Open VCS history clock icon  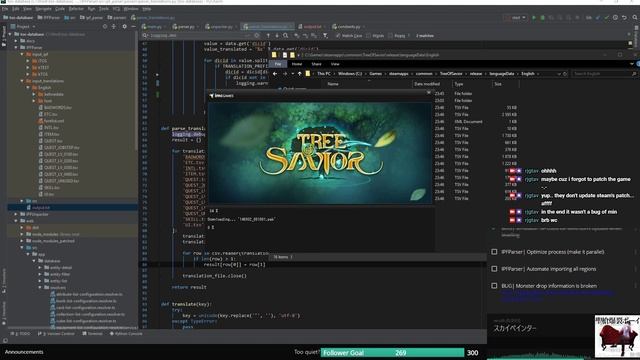(x=615, y=18)
